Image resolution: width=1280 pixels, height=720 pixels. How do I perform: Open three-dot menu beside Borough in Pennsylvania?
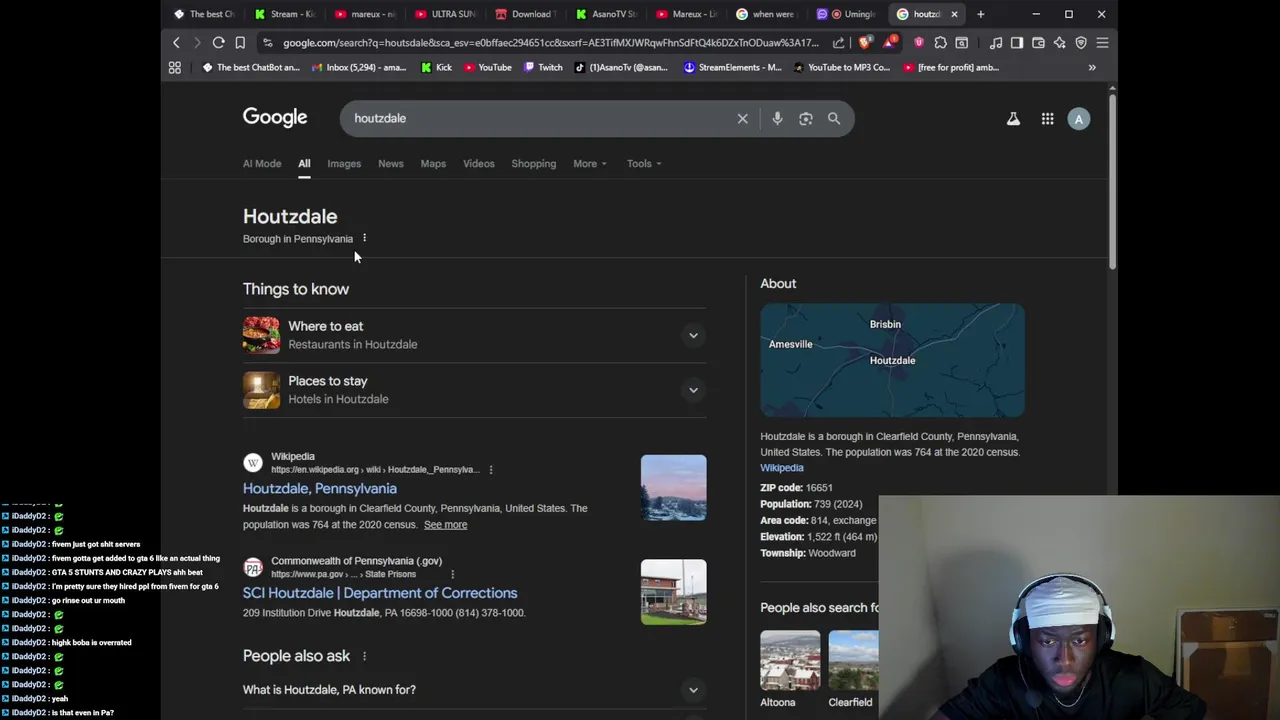click(x=364, y=238)
